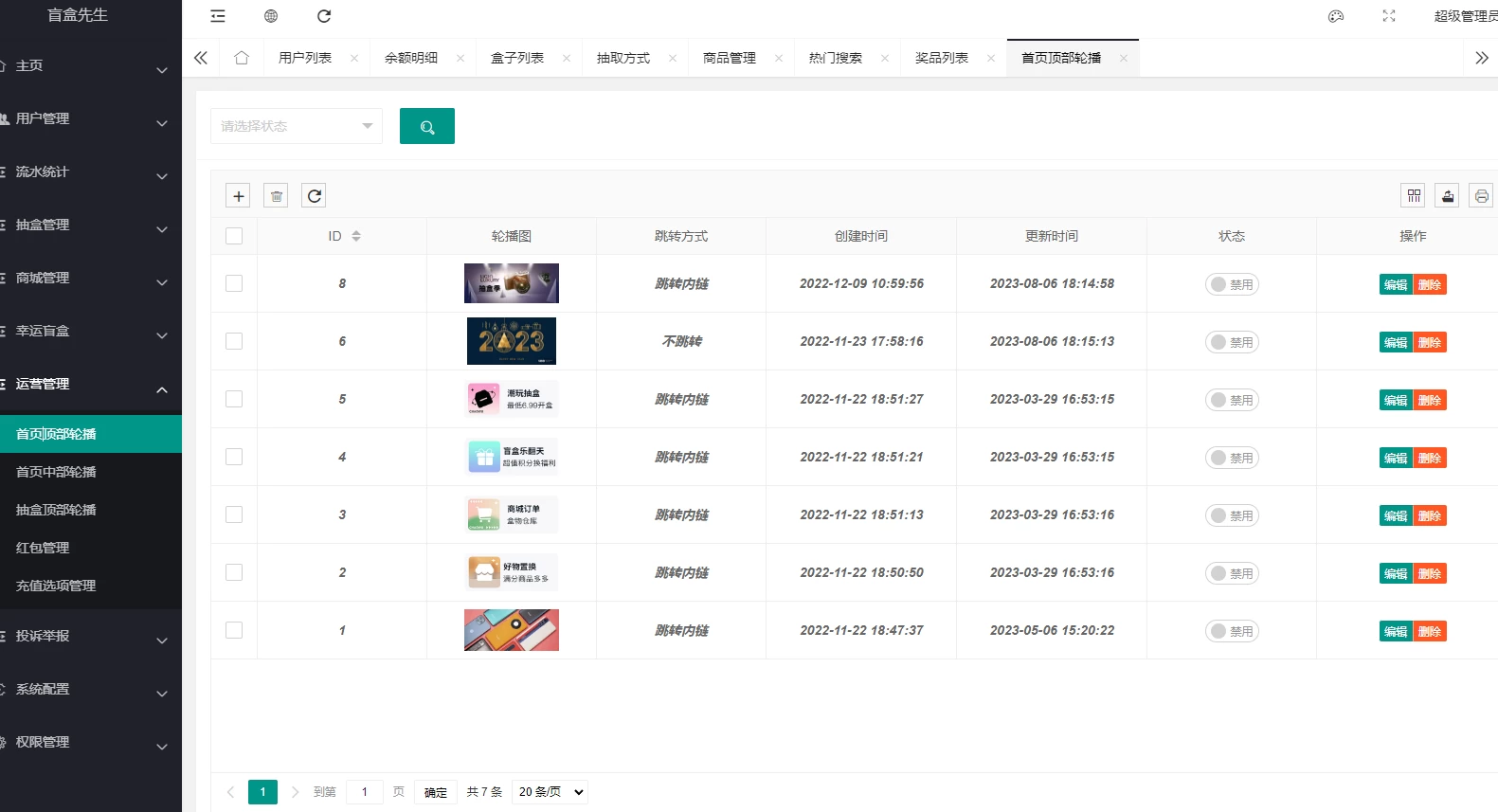
Task: Click the batch delete trash icon
Action: (x=276, y=196)
